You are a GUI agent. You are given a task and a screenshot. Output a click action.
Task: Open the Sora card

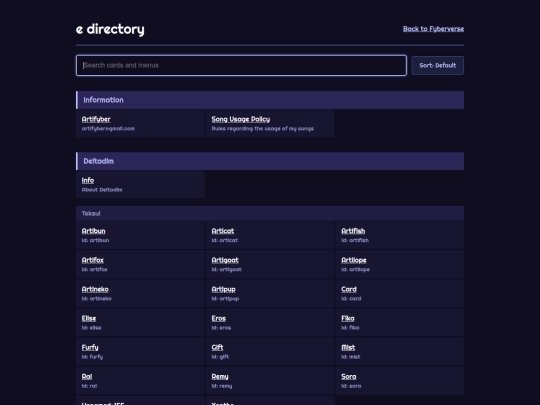click(x=349, y=376)
